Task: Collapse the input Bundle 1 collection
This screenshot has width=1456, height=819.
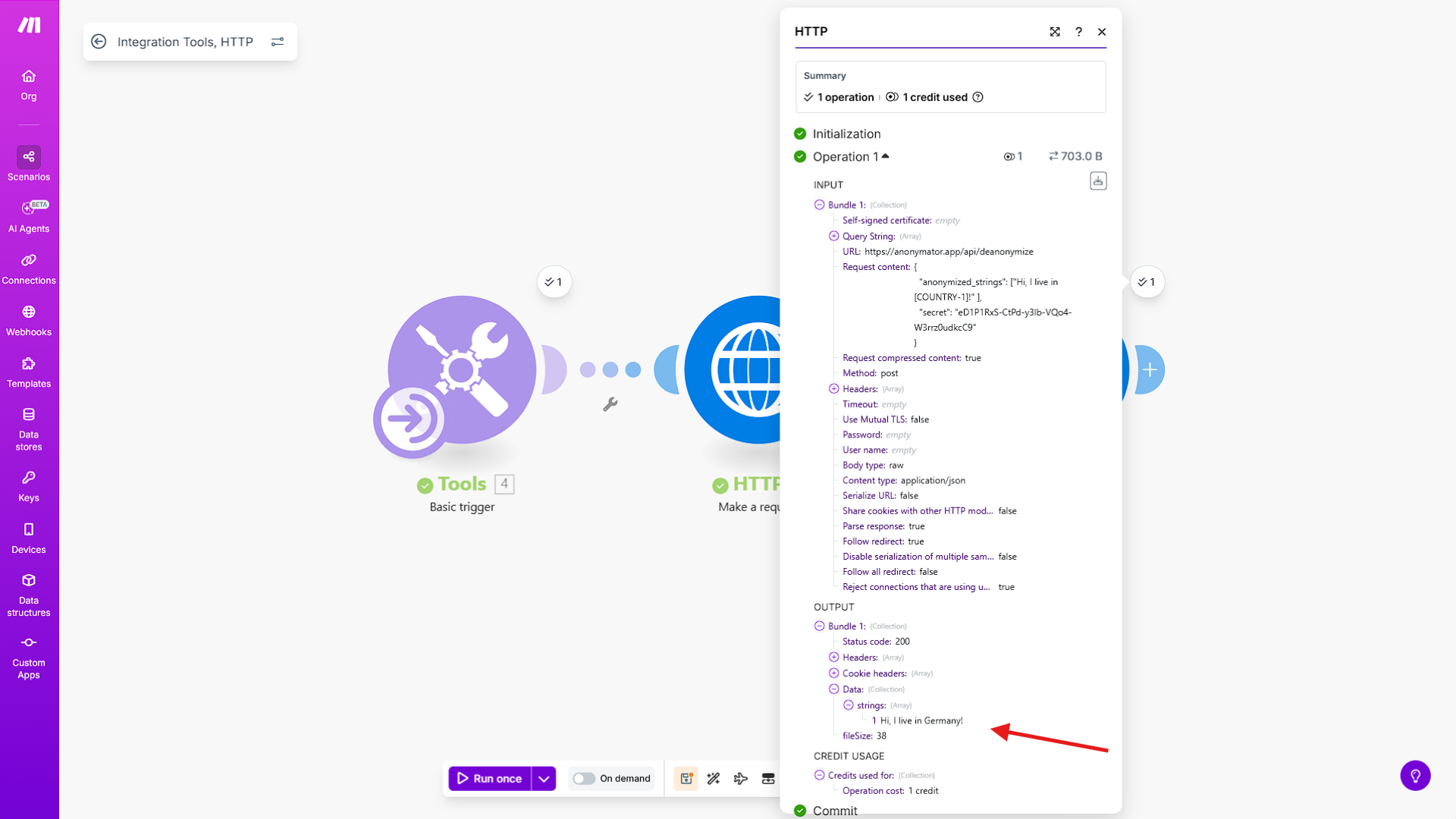Action: click(819, 205)
